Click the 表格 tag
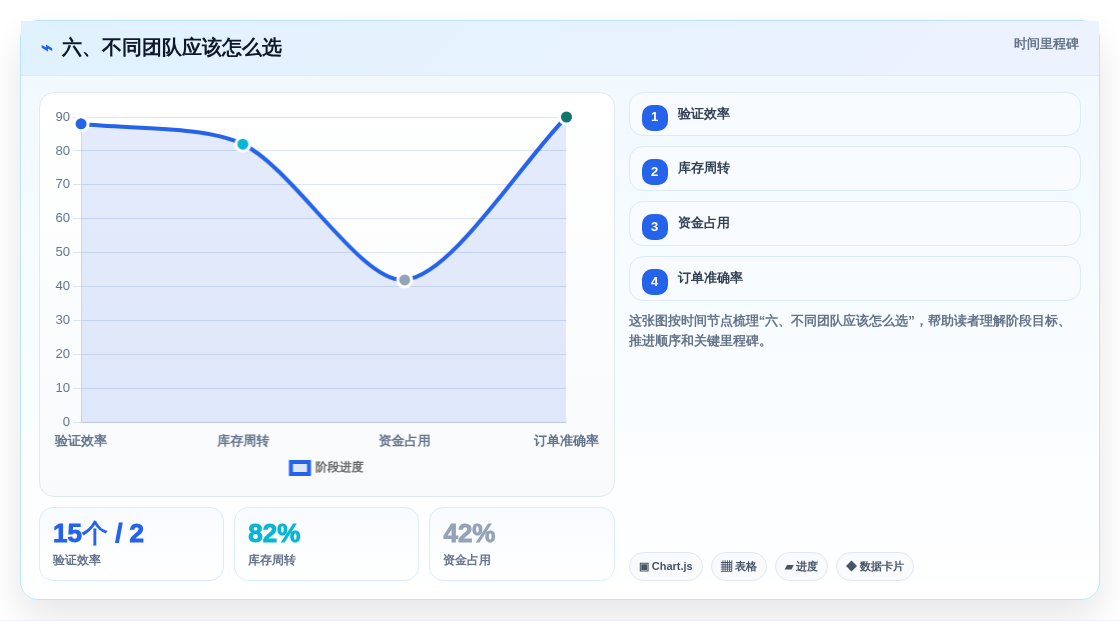 pyautogui.click(x=739, y=567)
